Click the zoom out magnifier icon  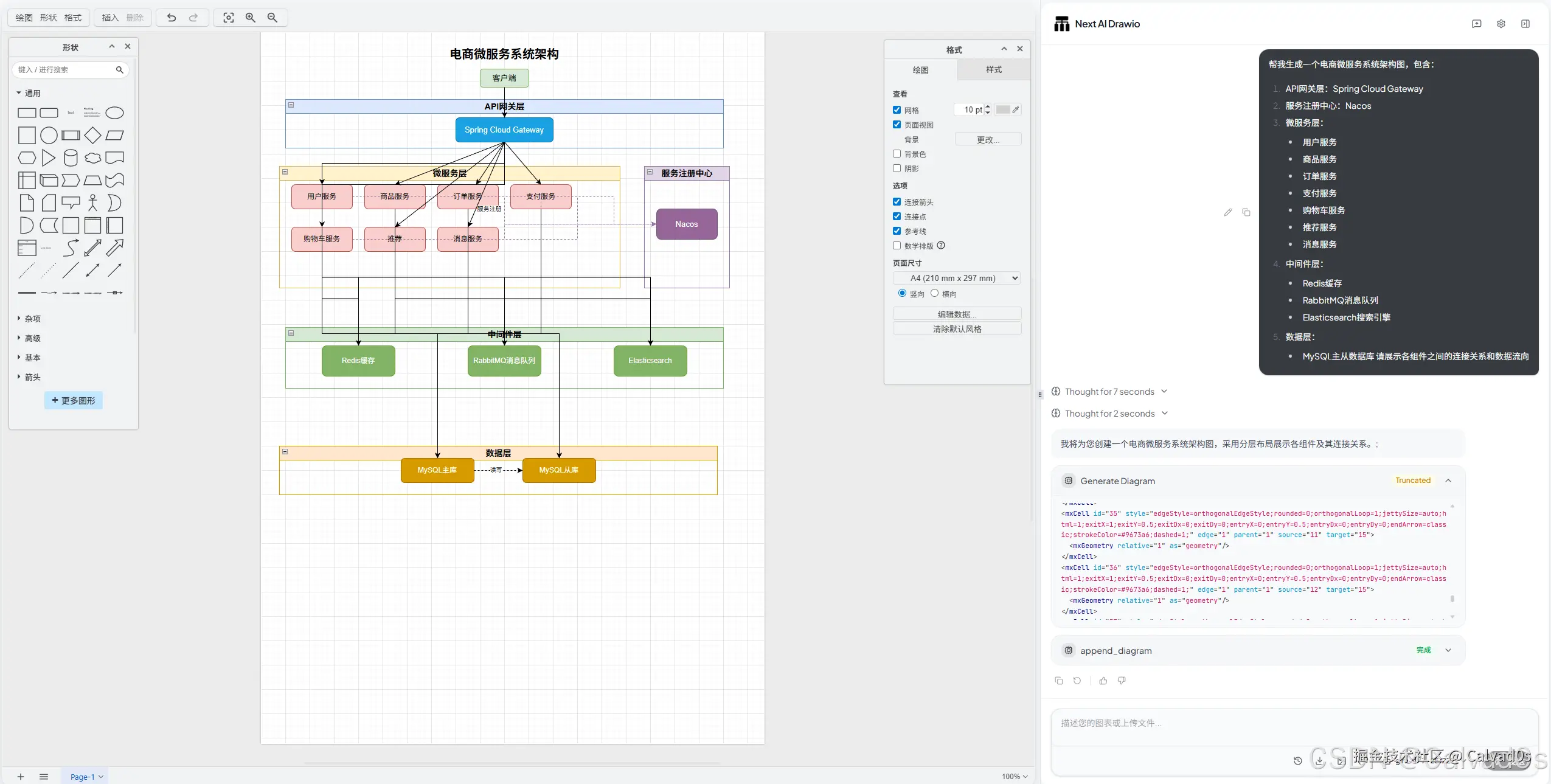(x=272, y=18)
